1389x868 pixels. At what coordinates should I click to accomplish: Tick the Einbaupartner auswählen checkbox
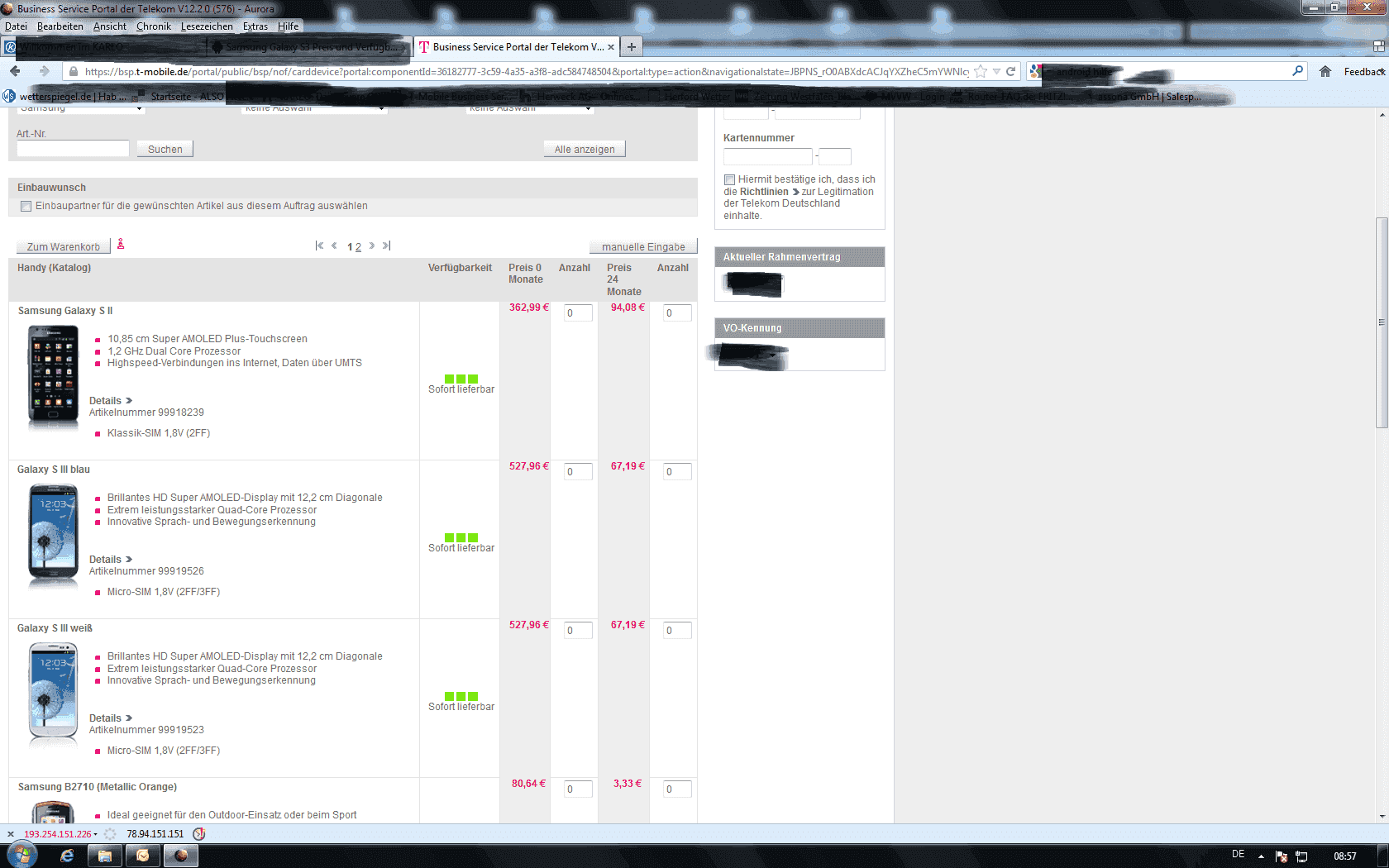(26, 206)
